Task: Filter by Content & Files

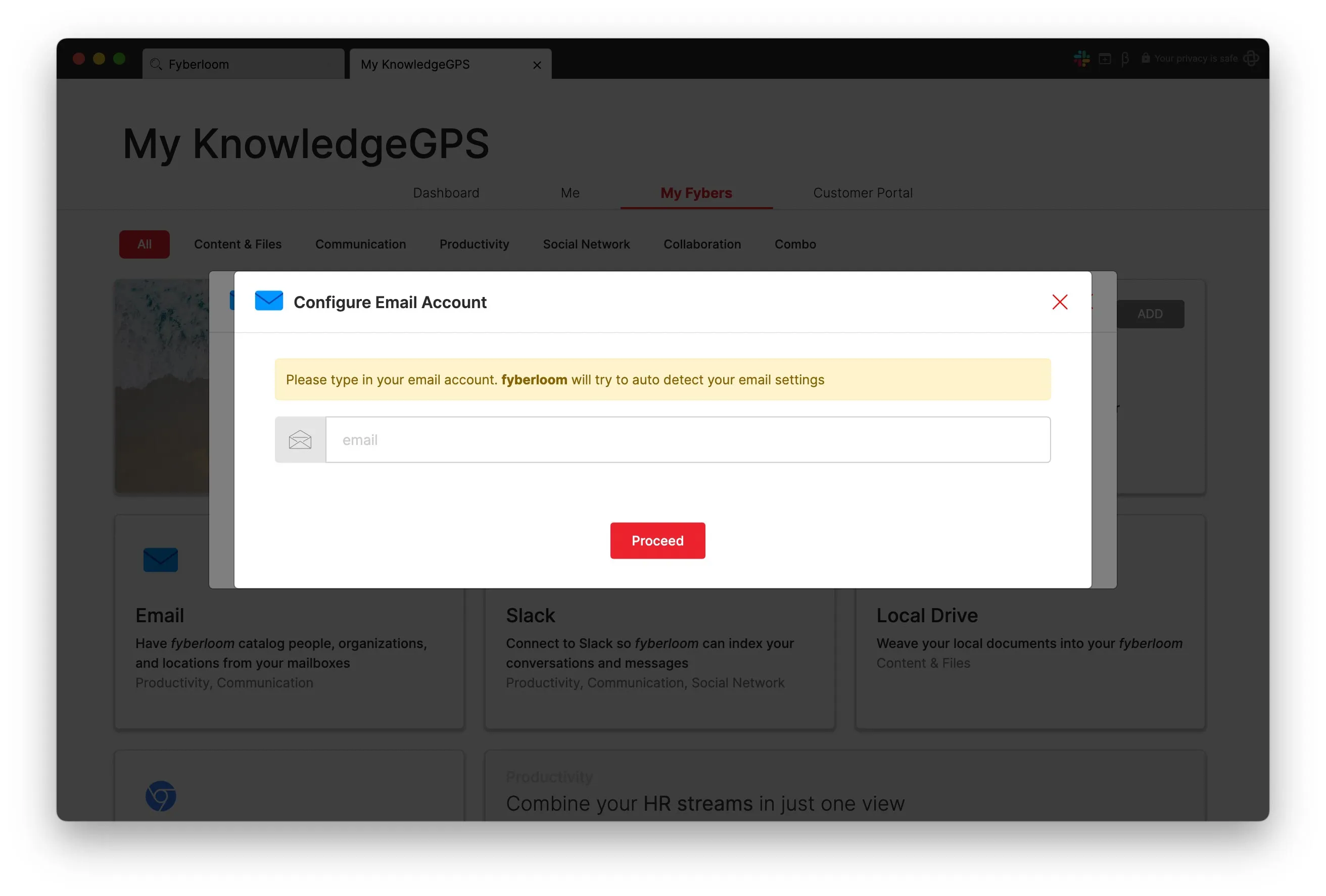Action: tap(238, 244)
